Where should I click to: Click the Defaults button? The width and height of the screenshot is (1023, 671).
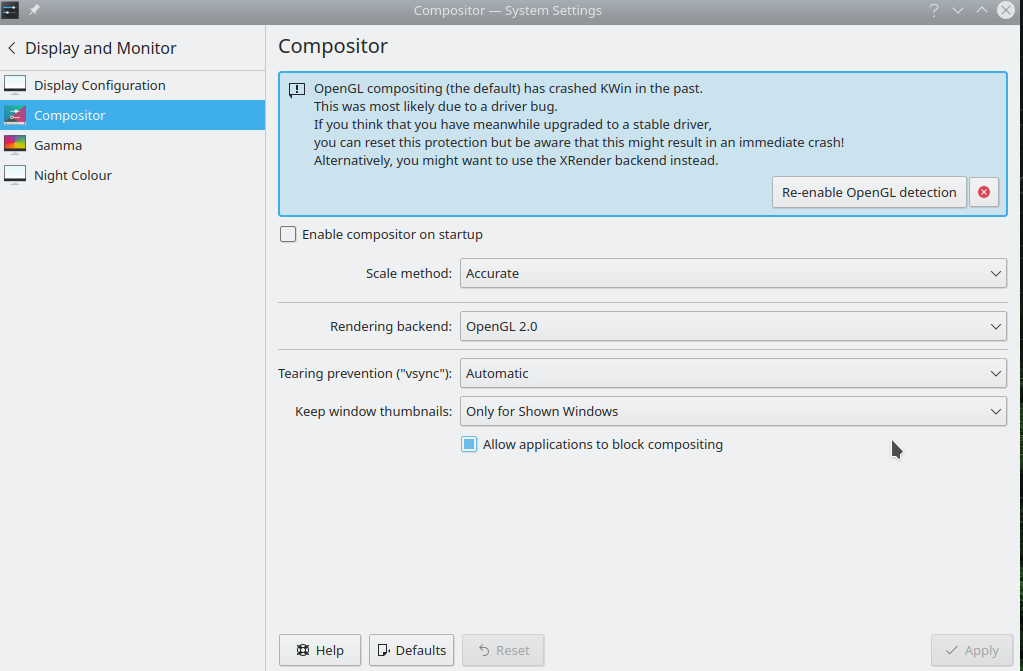pyautogui.click(x=411, y=650)
